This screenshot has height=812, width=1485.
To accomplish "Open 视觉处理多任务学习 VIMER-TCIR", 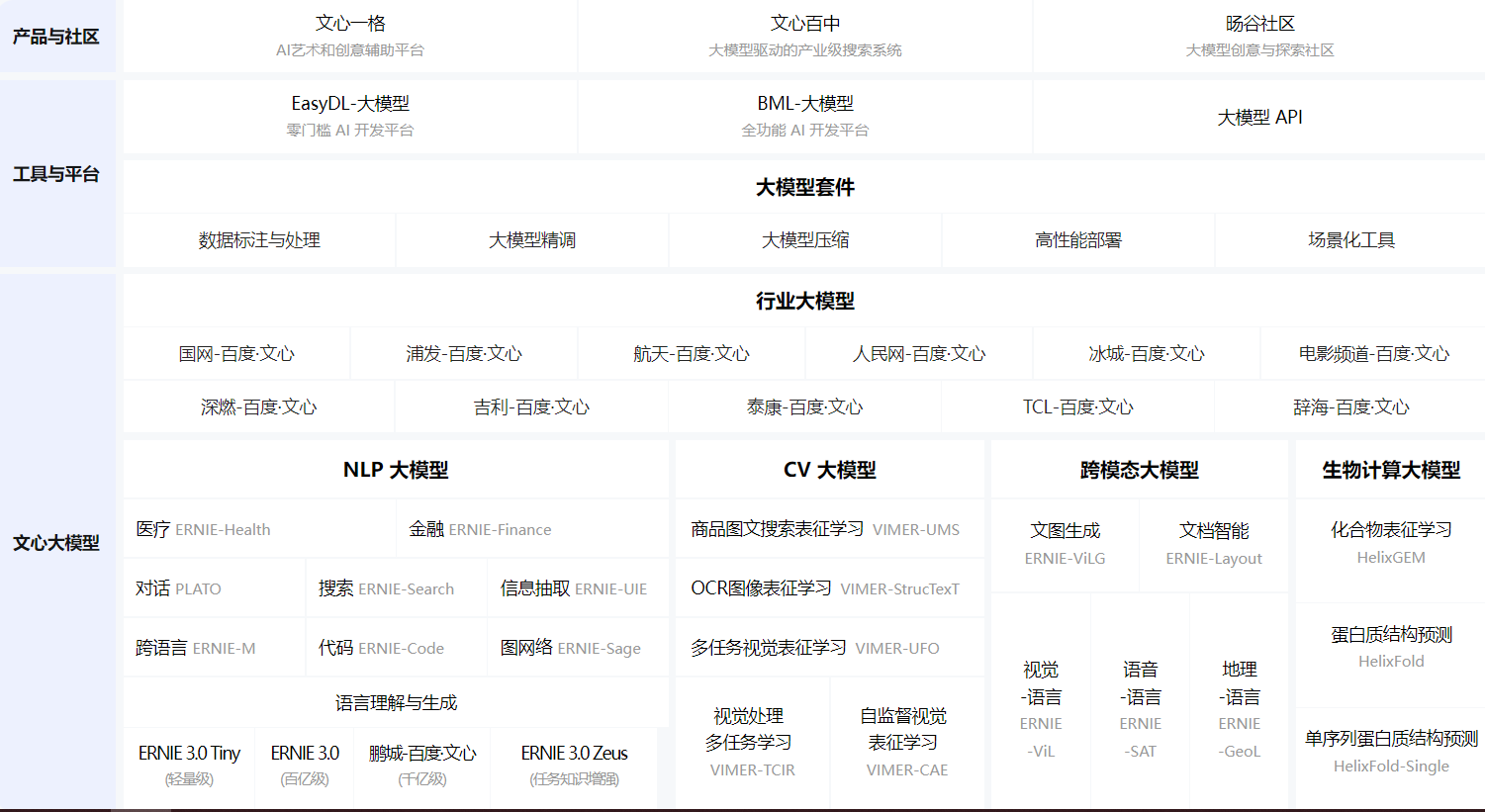I will (x=752, y=742).
